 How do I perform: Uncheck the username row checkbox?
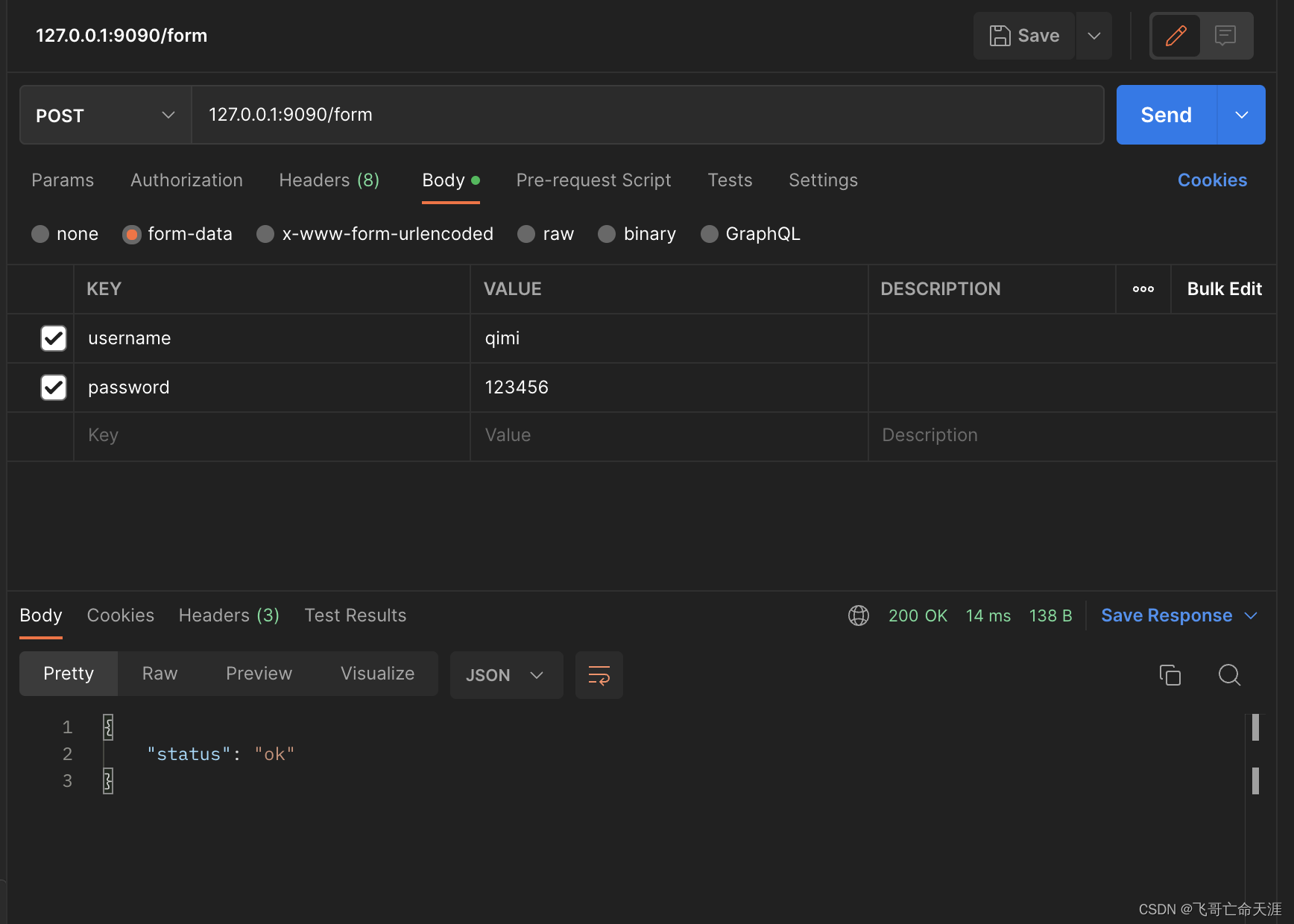[x=54, y=338]
